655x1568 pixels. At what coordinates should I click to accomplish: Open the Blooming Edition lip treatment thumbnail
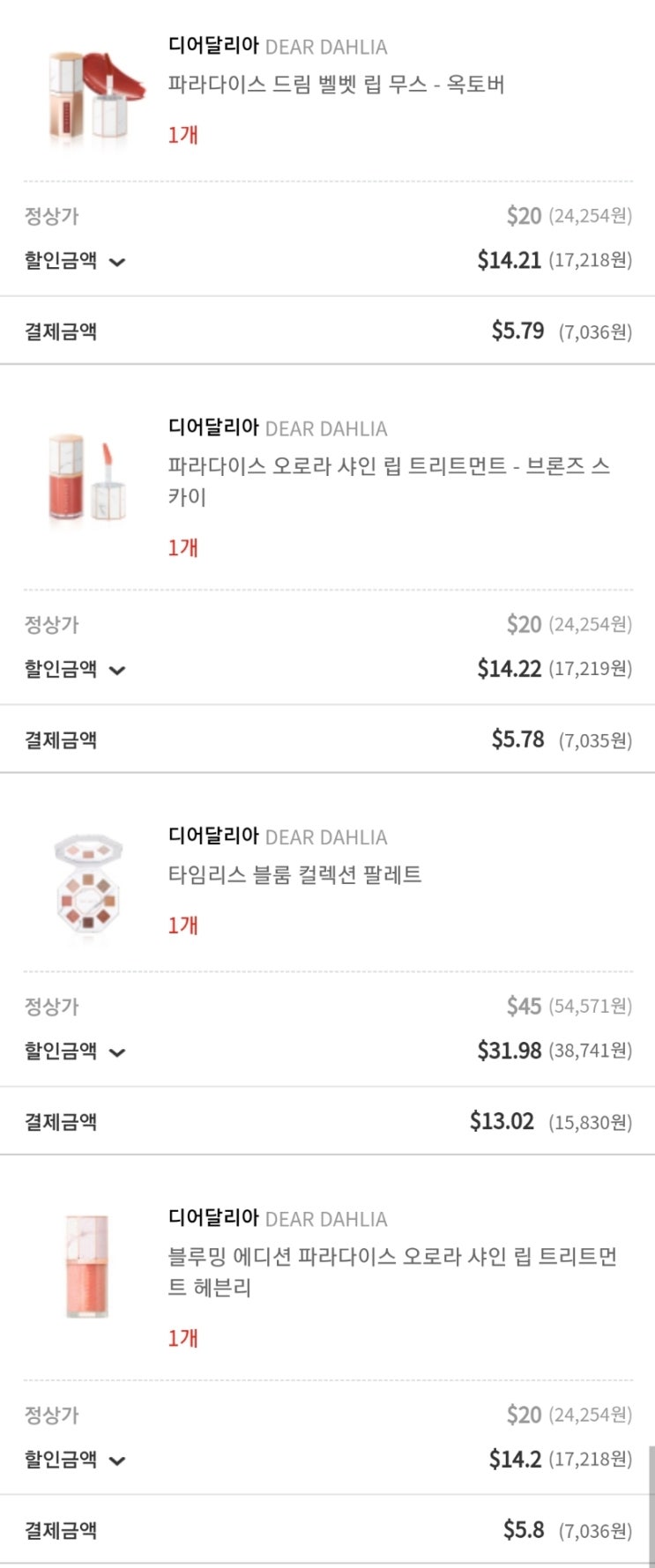coord(86,1267)
